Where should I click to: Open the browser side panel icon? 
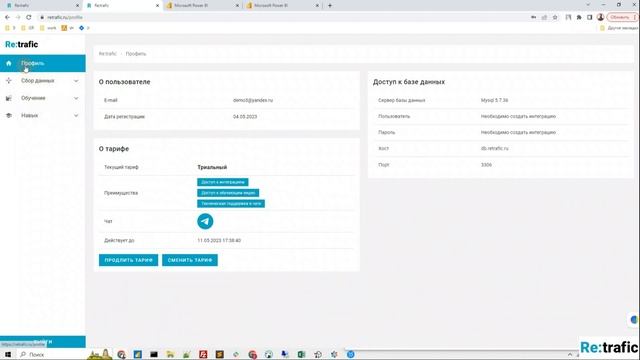coord(589,17)
